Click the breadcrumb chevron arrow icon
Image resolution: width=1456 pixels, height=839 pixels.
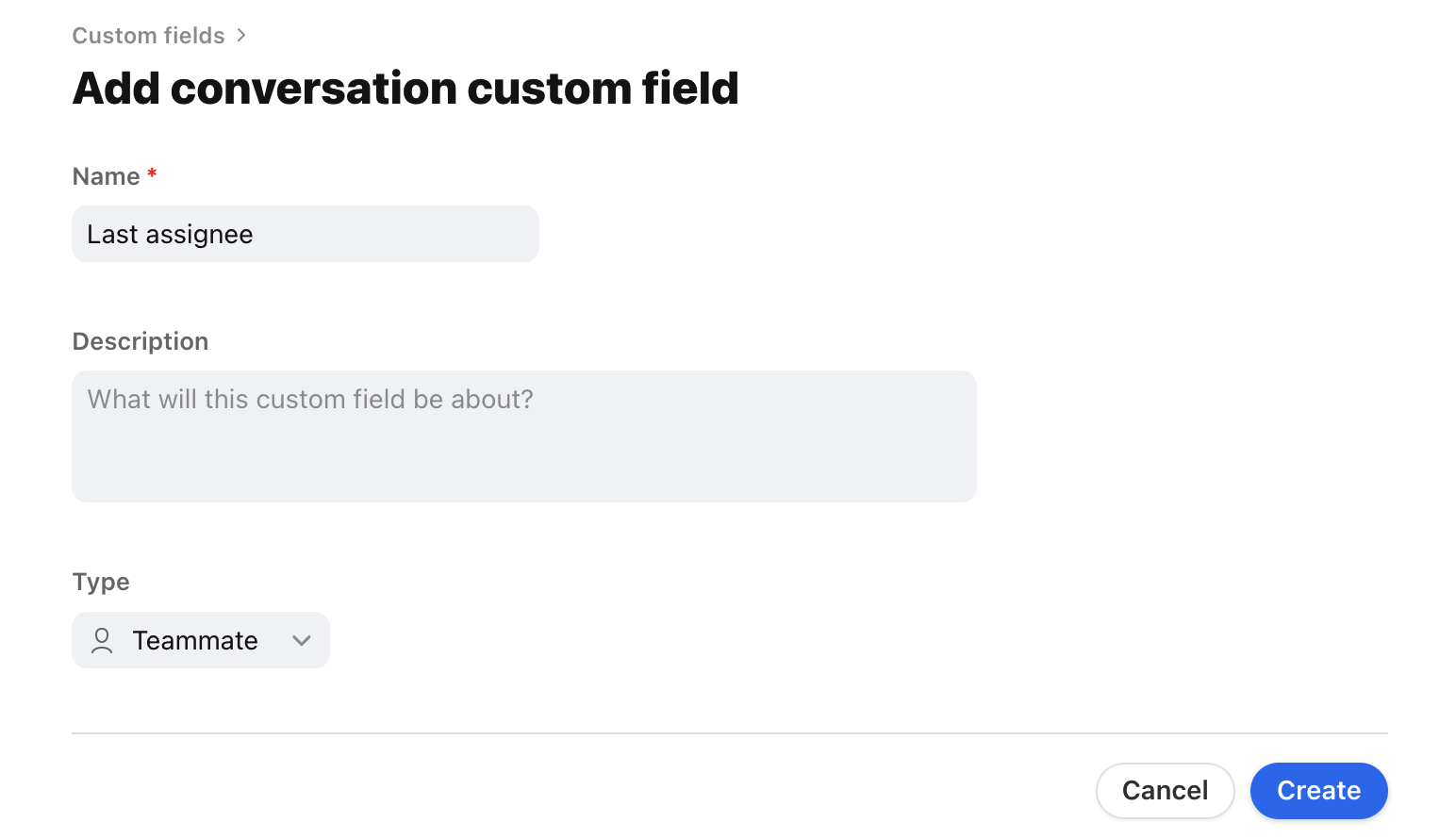click(241, 35)
